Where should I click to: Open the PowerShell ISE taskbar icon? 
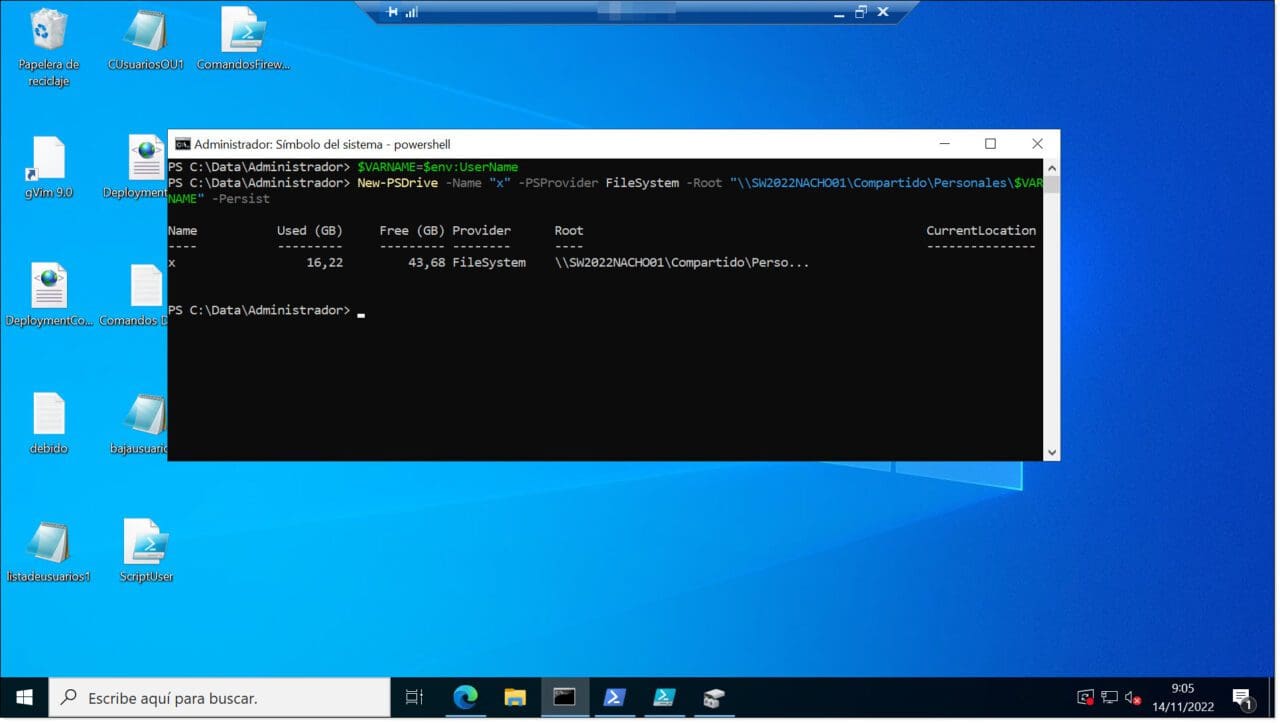663,698
